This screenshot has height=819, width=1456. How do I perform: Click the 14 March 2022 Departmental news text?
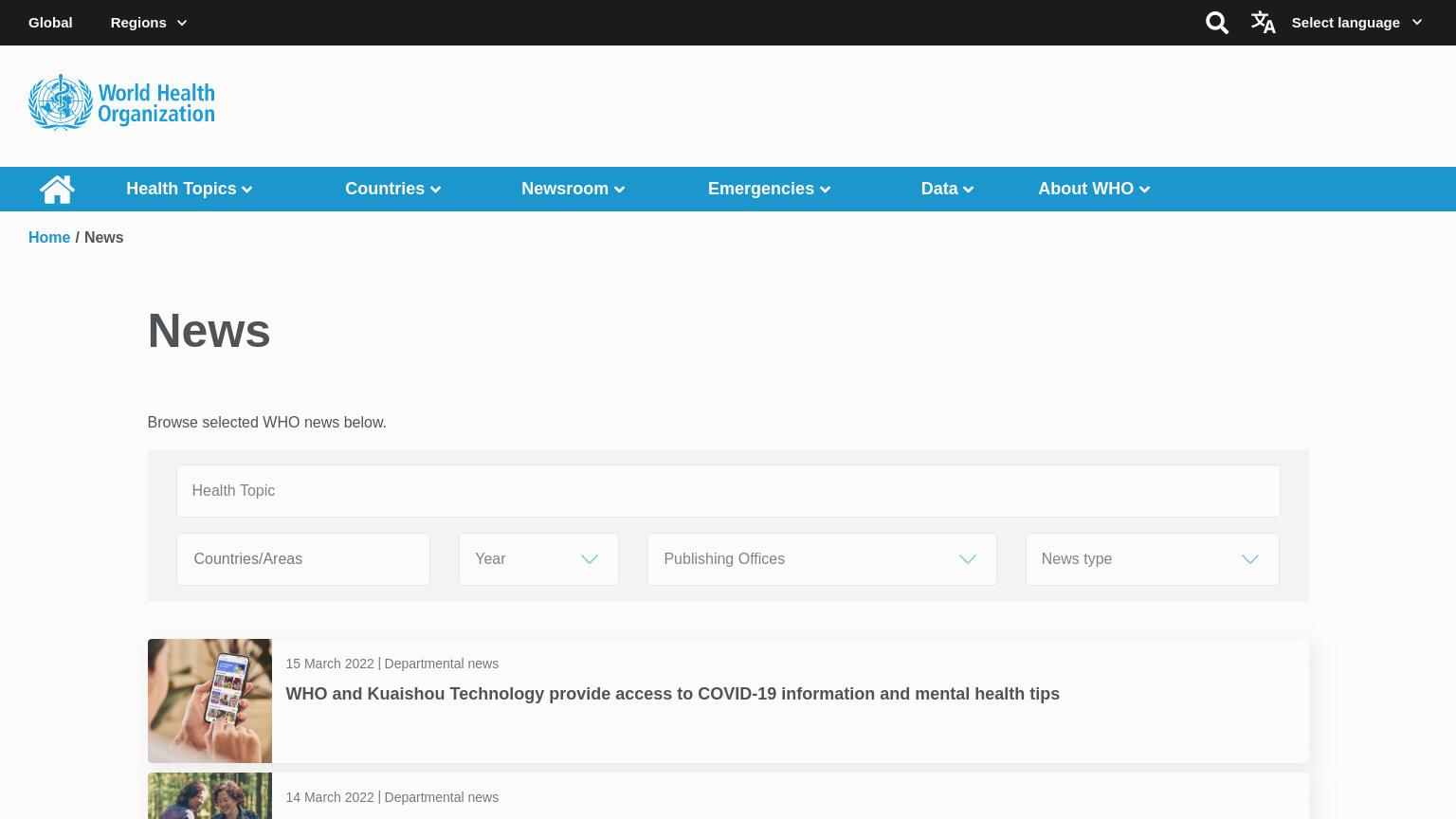click(x=392, y=797)
